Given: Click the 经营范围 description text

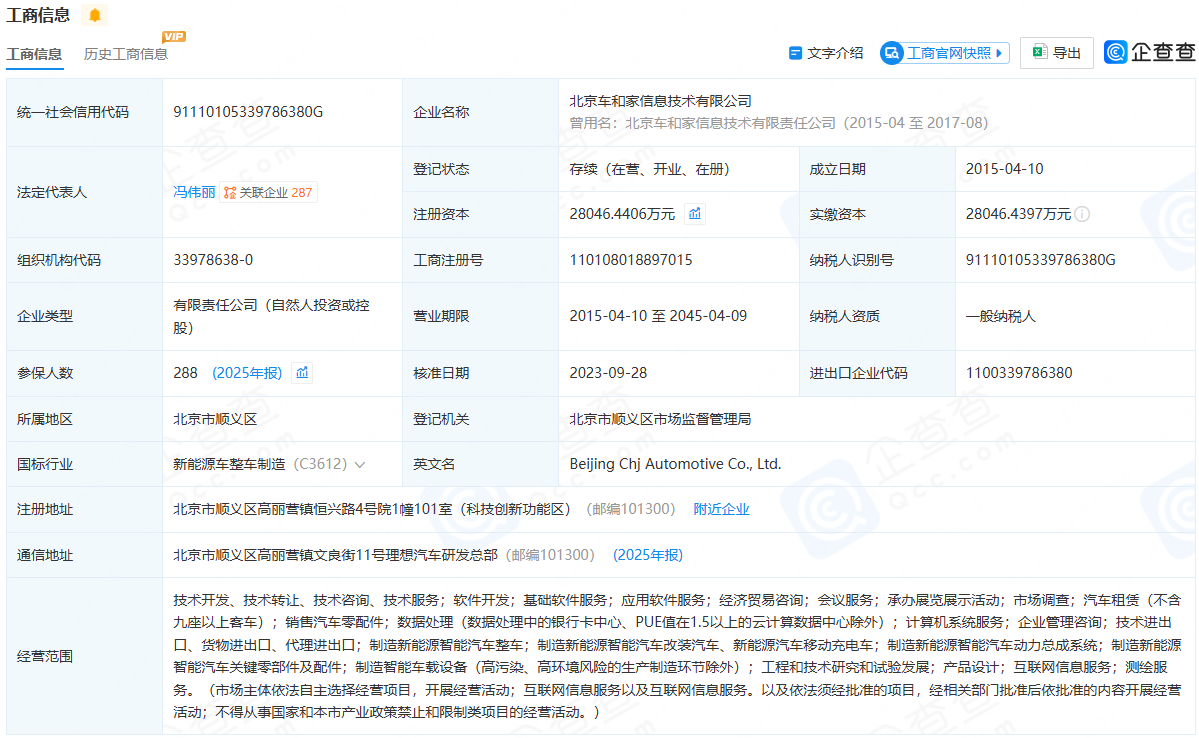Looking at the screenshot, I should coord(677,655).
